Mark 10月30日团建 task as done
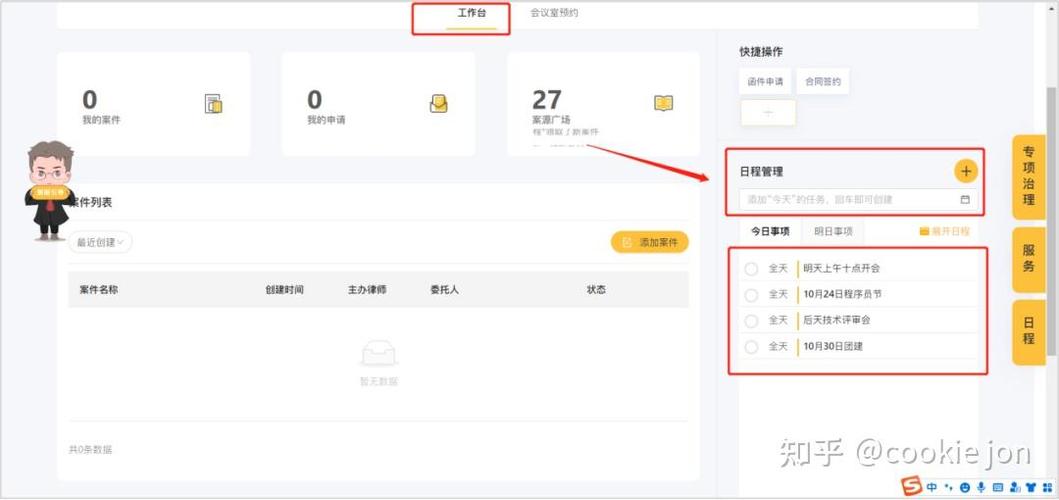The image size is (1059, 500). click(x=750, y=347)
